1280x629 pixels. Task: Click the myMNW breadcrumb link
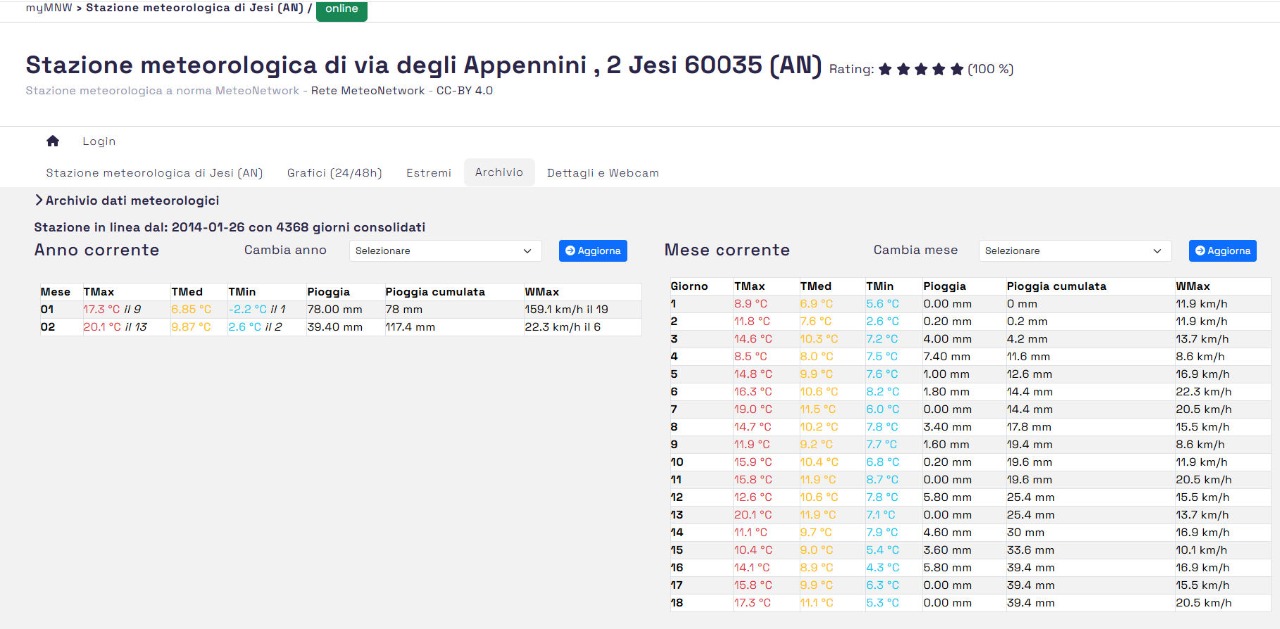pos(48,7)
